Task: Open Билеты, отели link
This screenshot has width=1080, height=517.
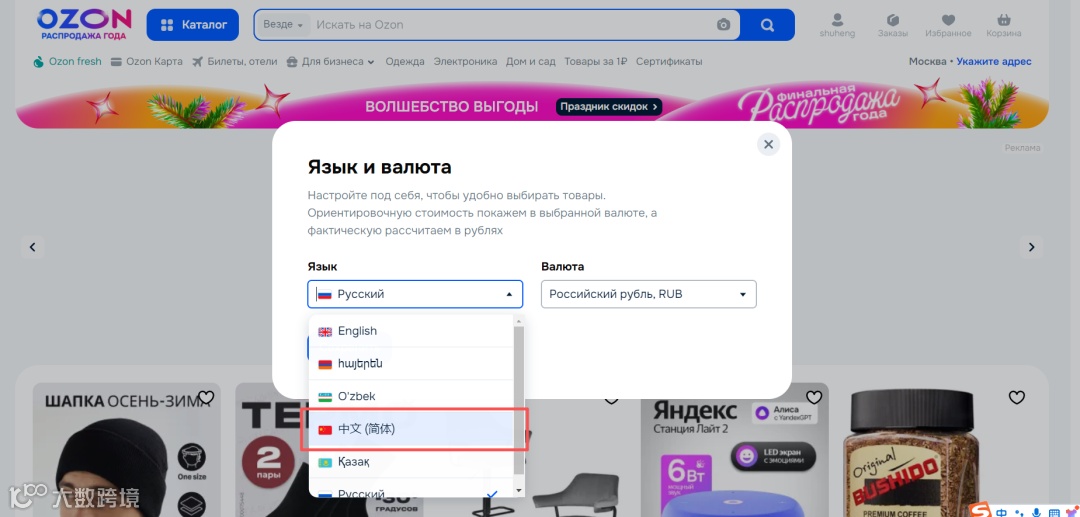Action: (235, 61)
